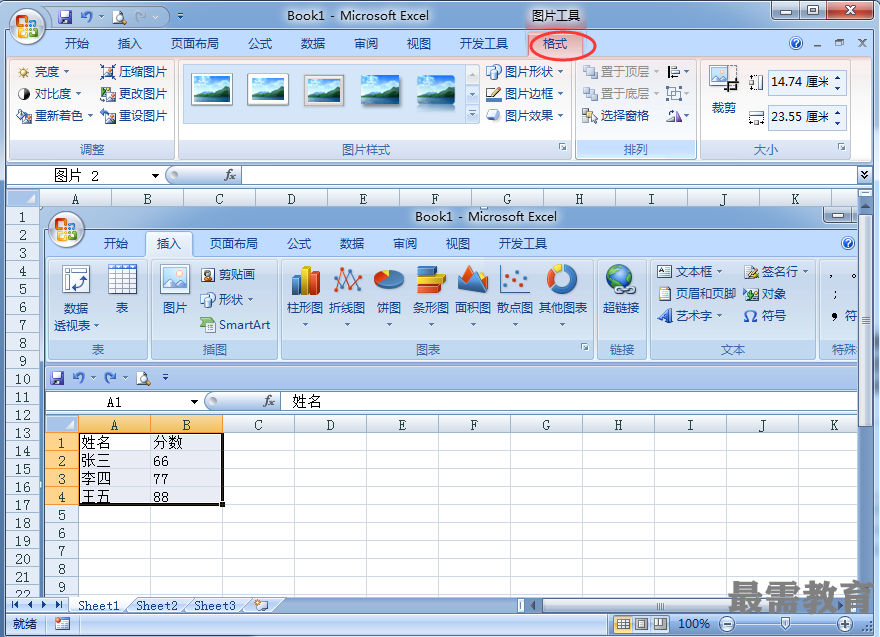Open Picture Styles dialog launcher
880x637 pixels.
click(562, 147)
